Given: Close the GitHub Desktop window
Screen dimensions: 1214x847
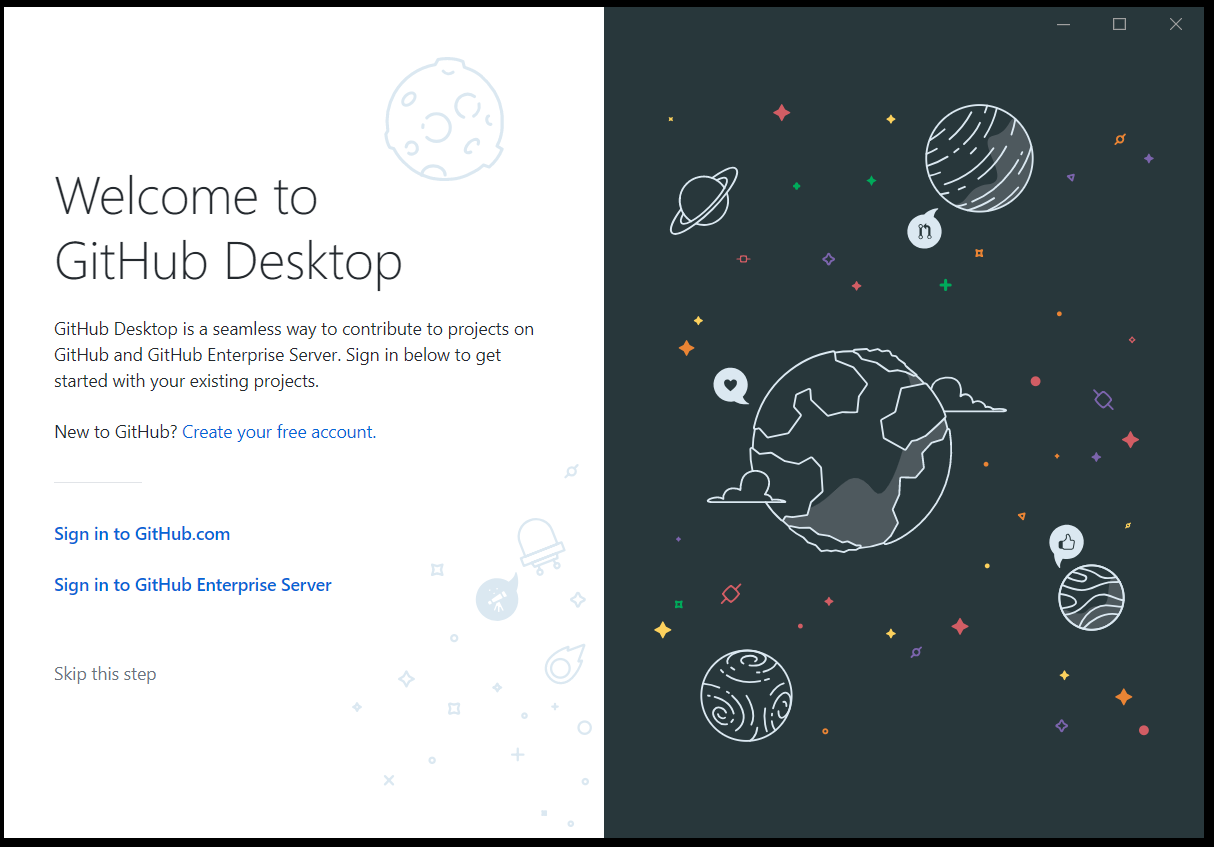Looking at the screenshot, I should (1175, 25).
